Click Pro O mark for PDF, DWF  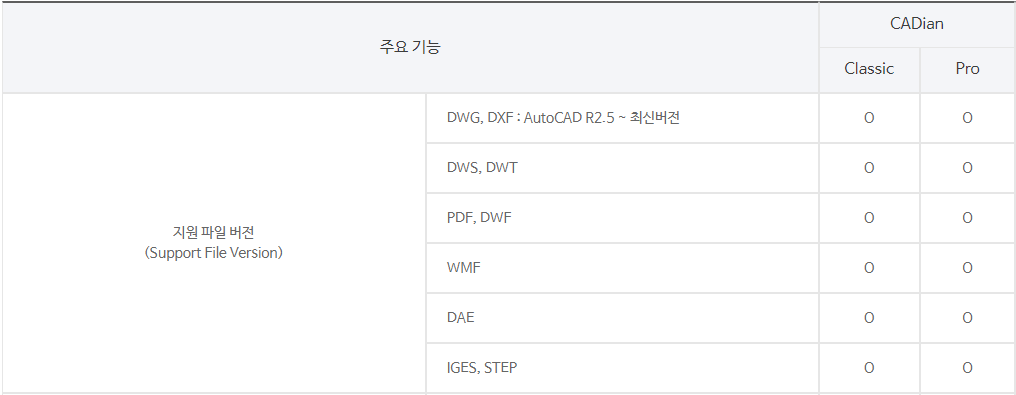pyautogui.click(x=967, y=218)
